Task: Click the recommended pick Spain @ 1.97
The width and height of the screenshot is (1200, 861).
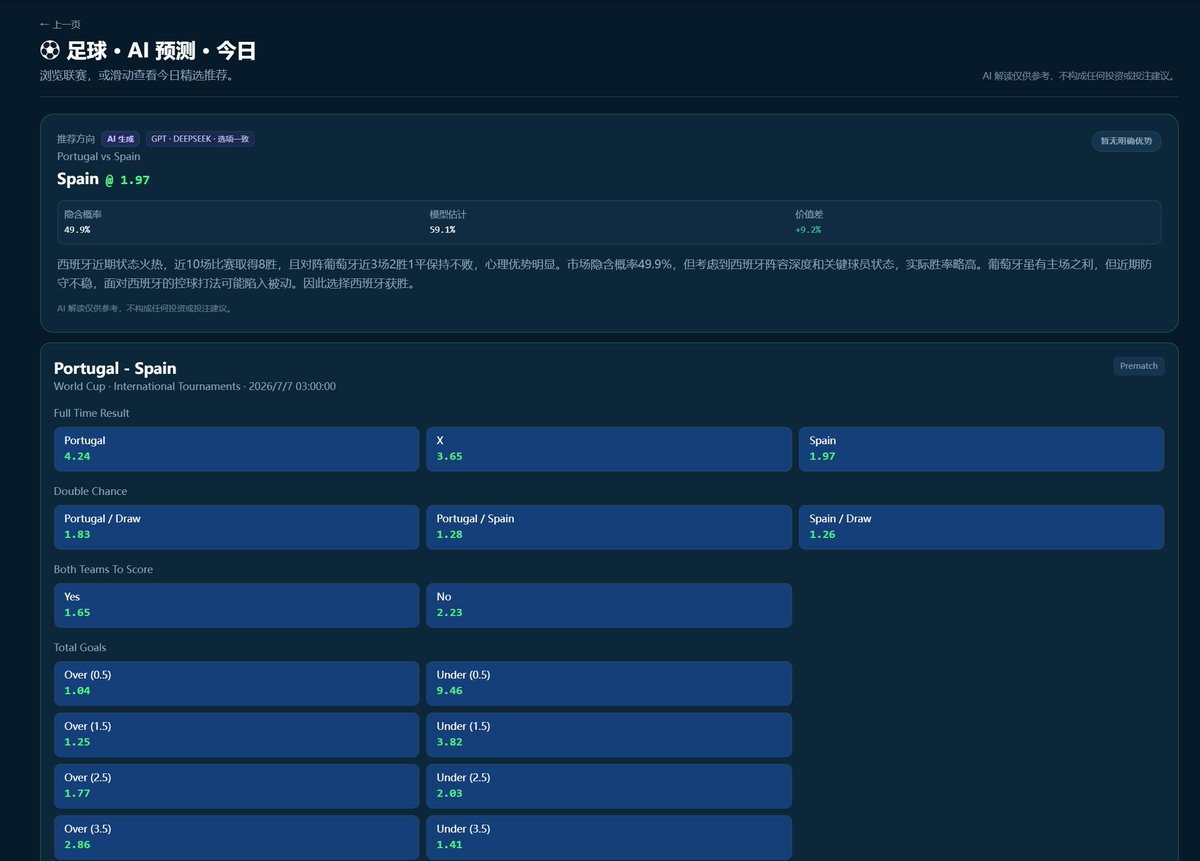Action: (103, 179)
